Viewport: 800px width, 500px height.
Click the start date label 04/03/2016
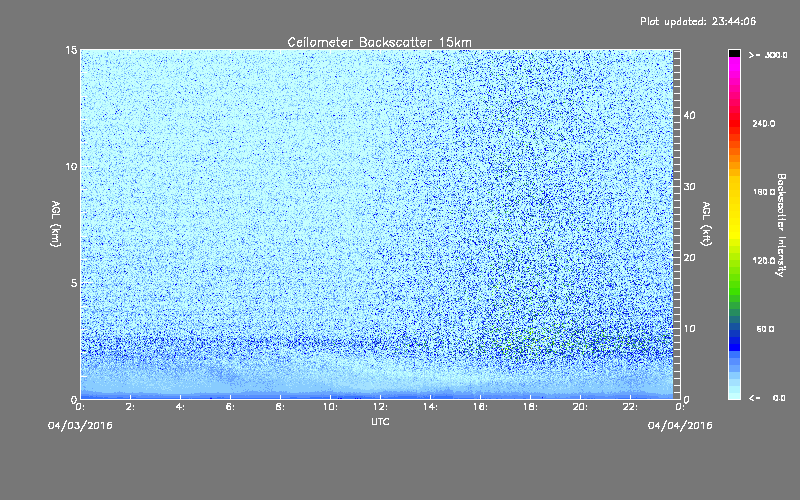[80, 426]
